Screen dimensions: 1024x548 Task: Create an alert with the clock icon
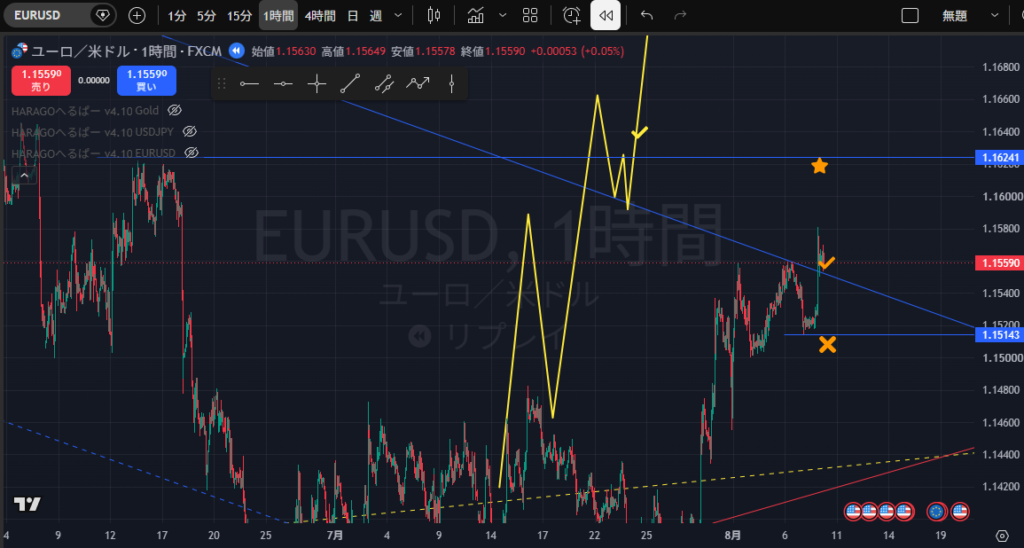571,16
